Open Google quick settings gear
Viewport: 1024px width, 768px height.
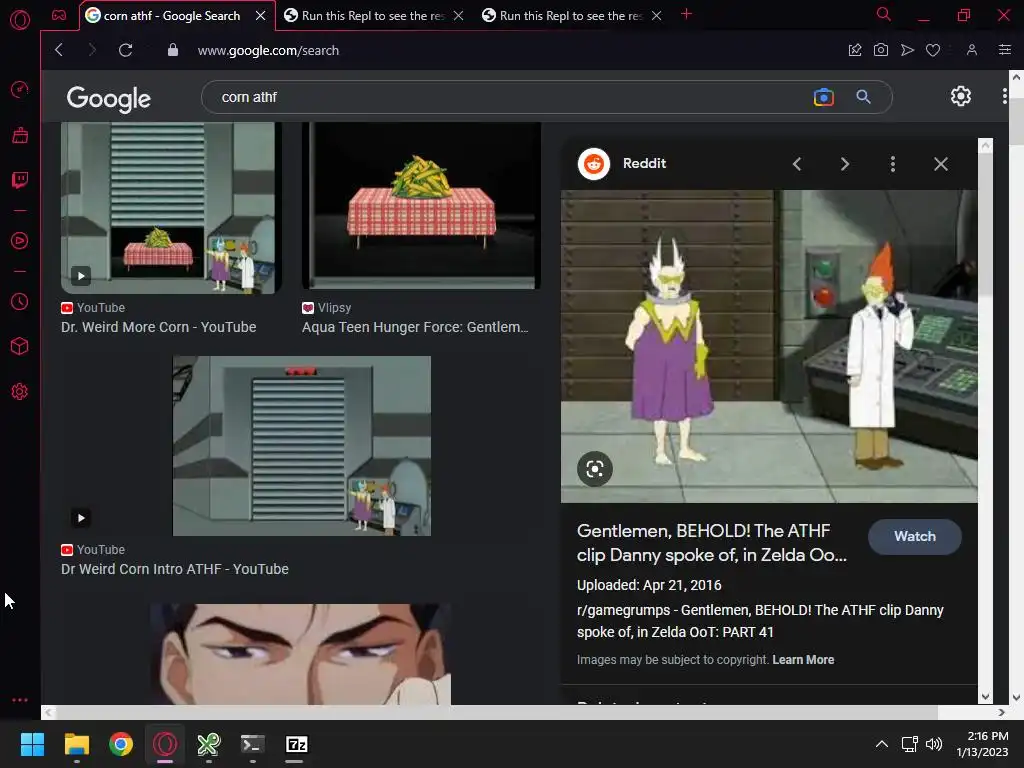click(x=961, y=97)
